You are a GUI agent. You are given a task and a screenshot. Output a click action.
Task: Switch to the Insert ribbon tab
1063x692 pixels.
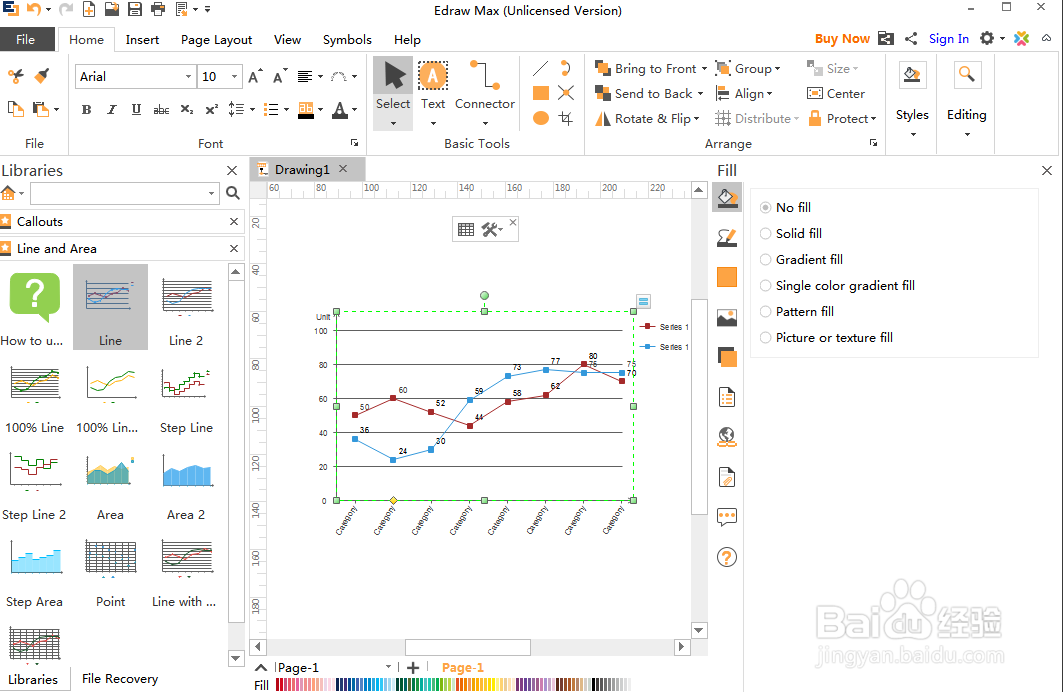(142, 39)
